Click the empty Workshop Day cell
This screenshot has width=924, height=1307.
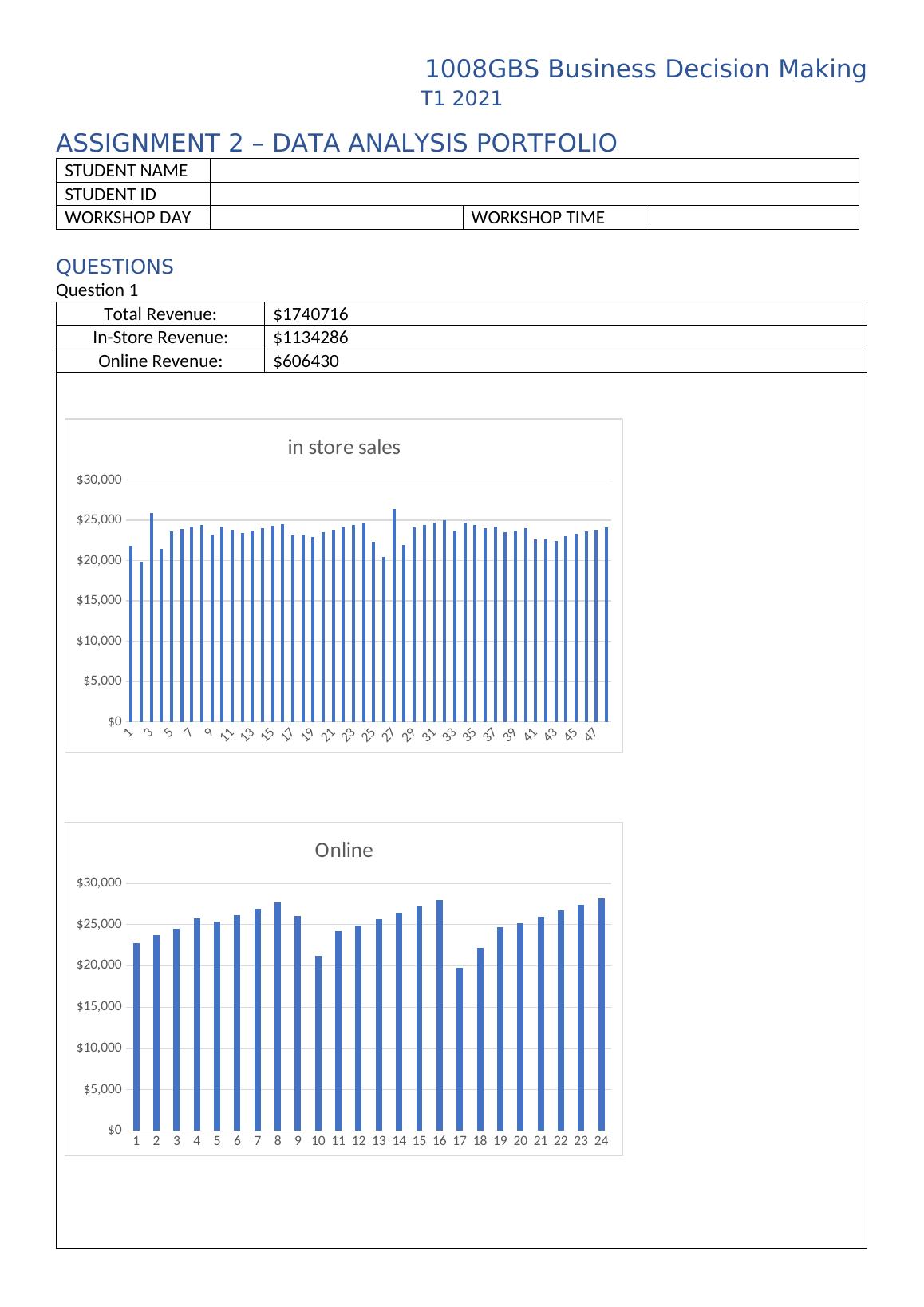click(336, 218)
